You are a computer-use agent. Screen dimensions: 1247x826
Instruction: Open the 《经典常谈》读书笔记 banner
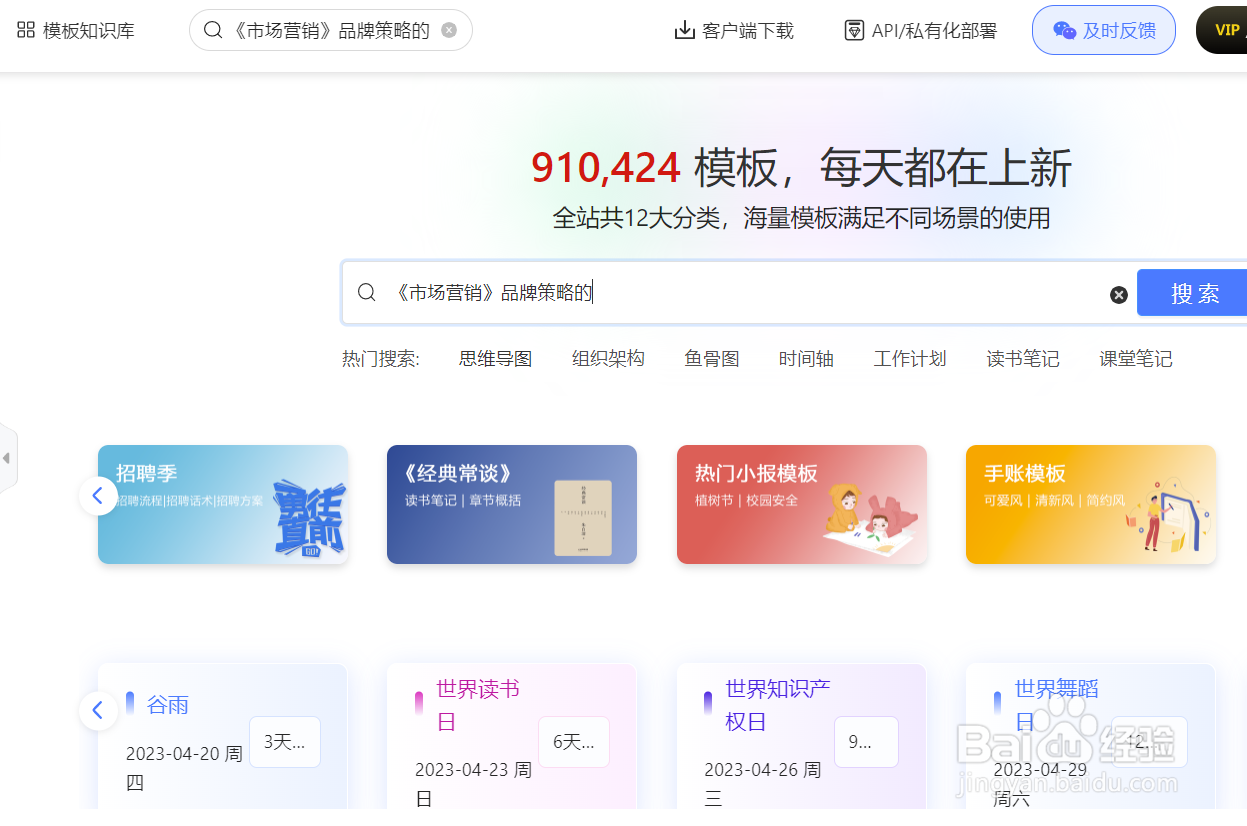pyautogui.click(x=511, y=504)
